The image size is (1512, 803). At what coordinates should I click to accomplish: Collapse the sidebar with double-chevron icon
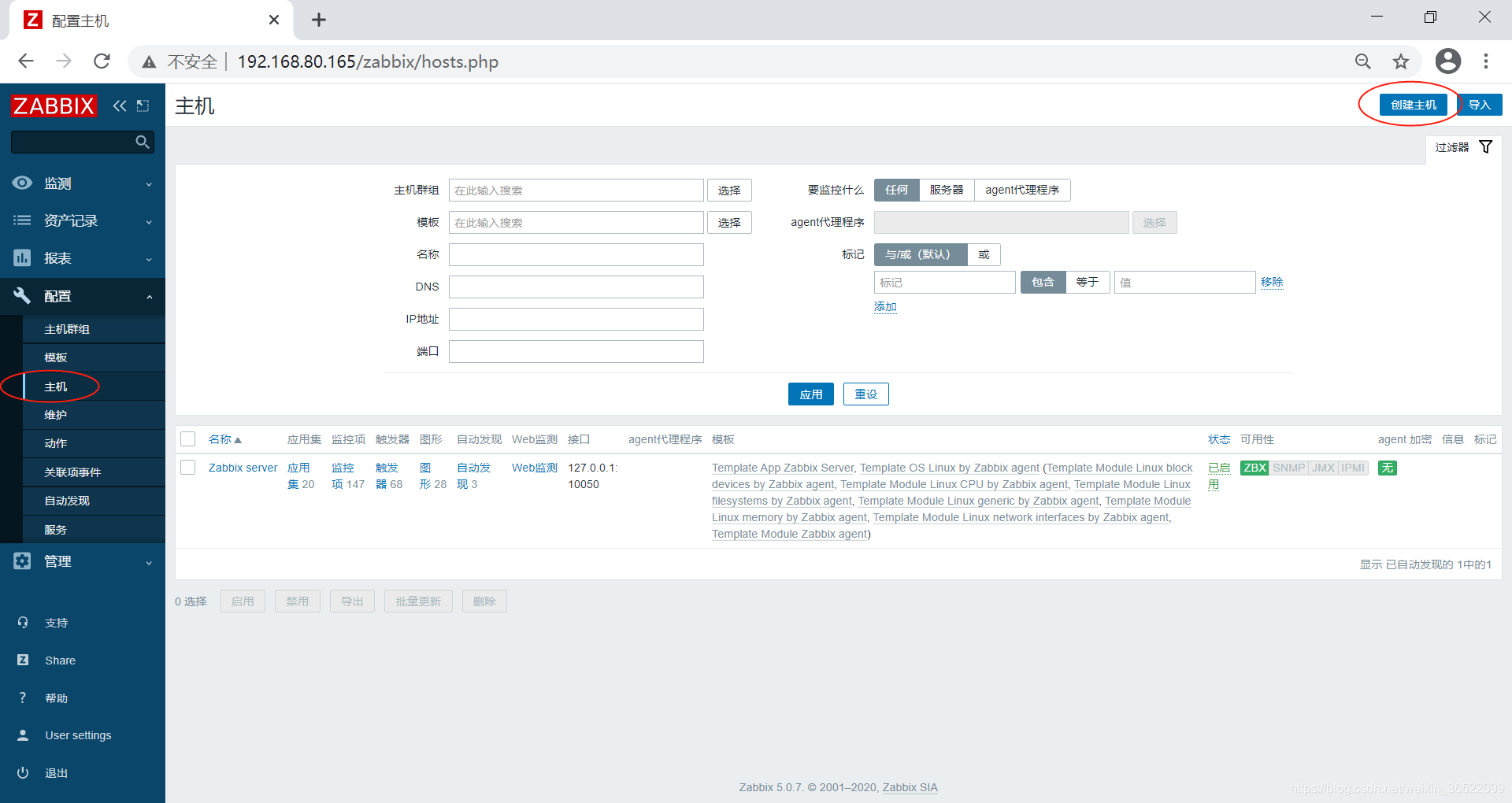120,105
